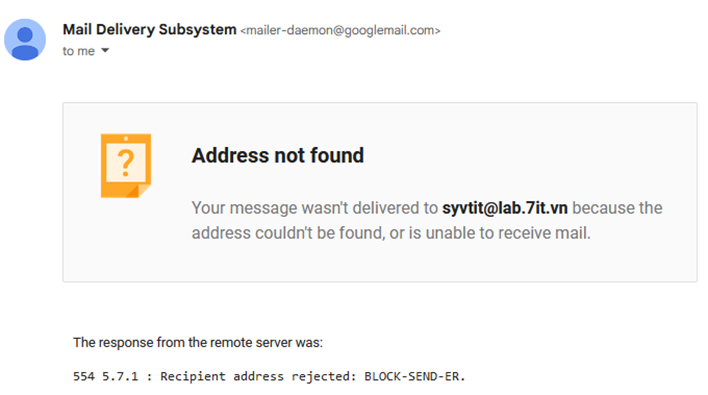Click the orange question-mark note icon

coord(126,166)
